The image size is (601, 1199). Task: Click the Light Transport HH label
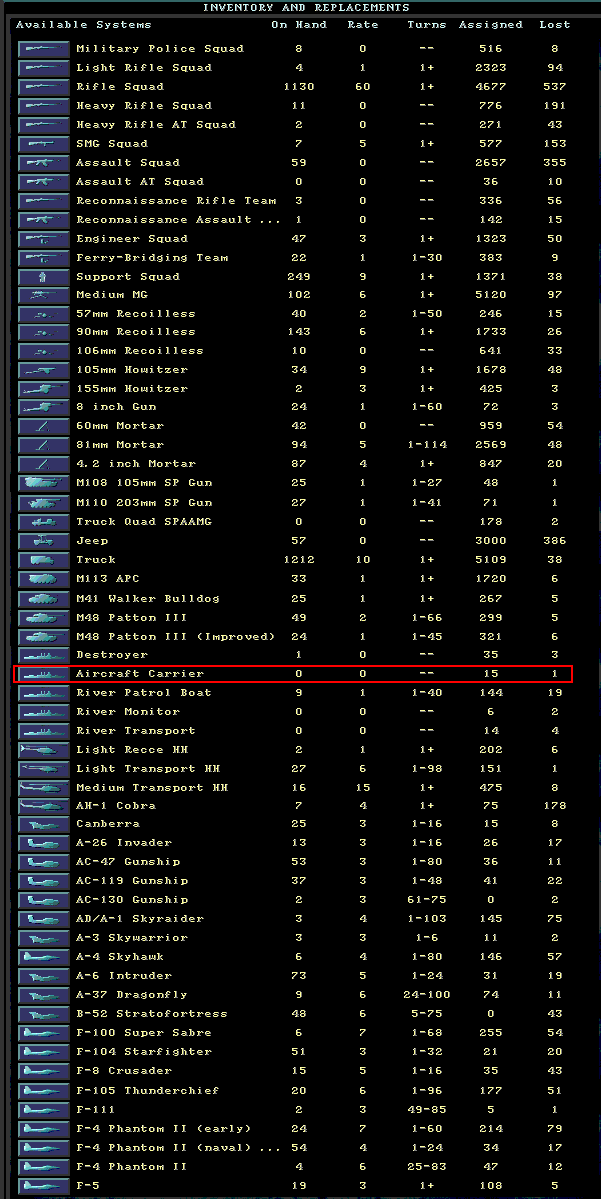148,768
